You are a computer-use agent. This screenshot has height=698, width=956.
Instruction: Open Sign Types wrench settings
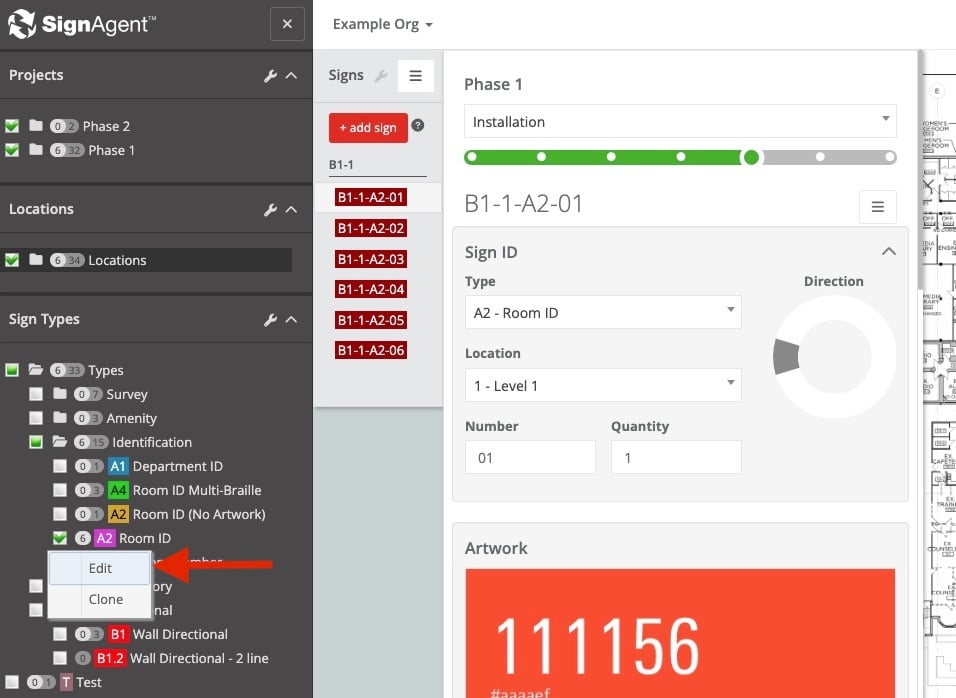pyautogui.click(x=270, y=320)
